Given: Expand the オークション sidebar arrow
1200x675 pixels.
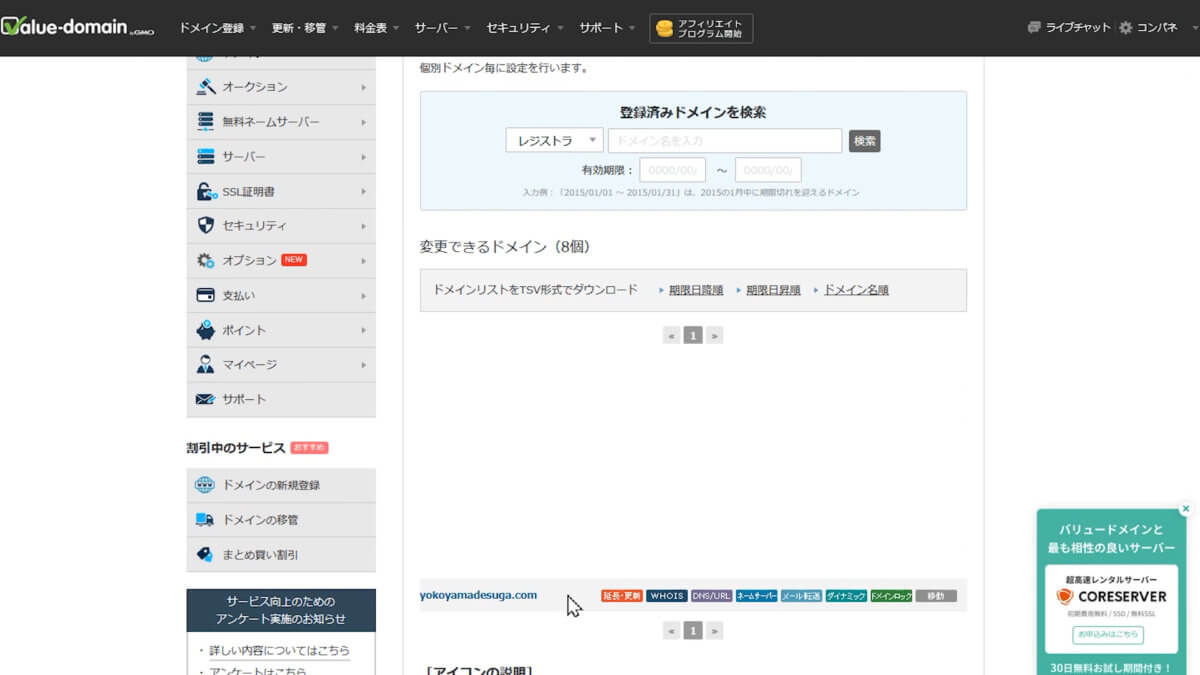Looking at the screenshot, I should 363,87.
